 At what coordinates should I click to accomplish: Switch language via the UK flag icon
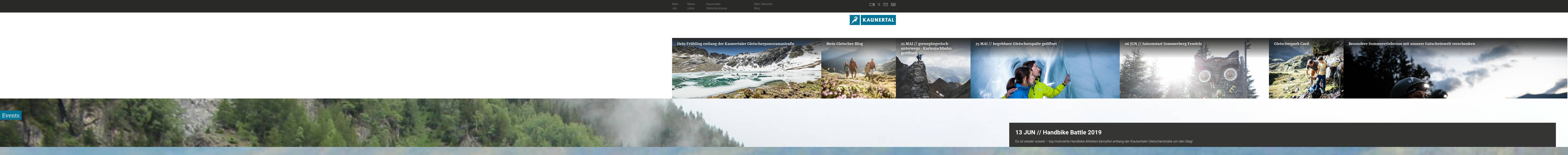point(893,4)
